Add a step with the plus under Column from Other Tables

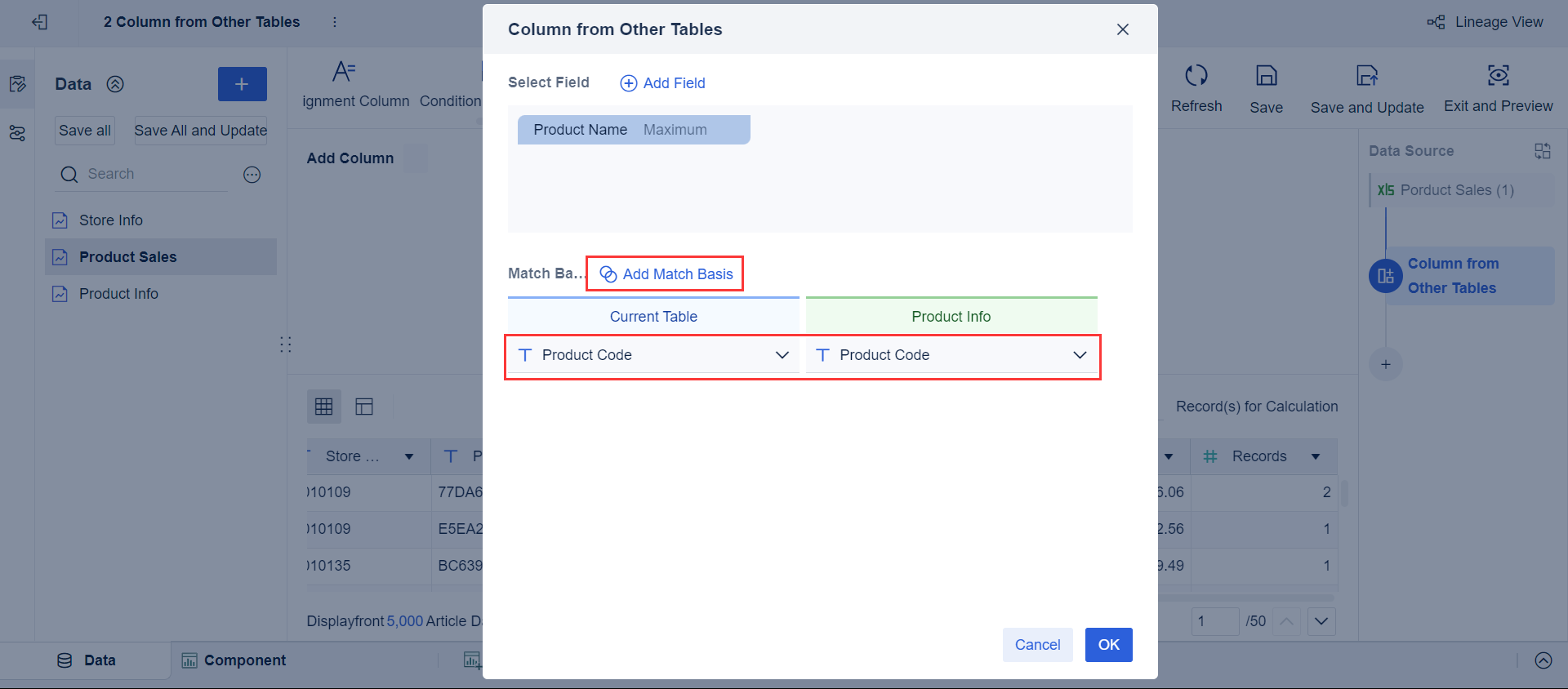1385,365
